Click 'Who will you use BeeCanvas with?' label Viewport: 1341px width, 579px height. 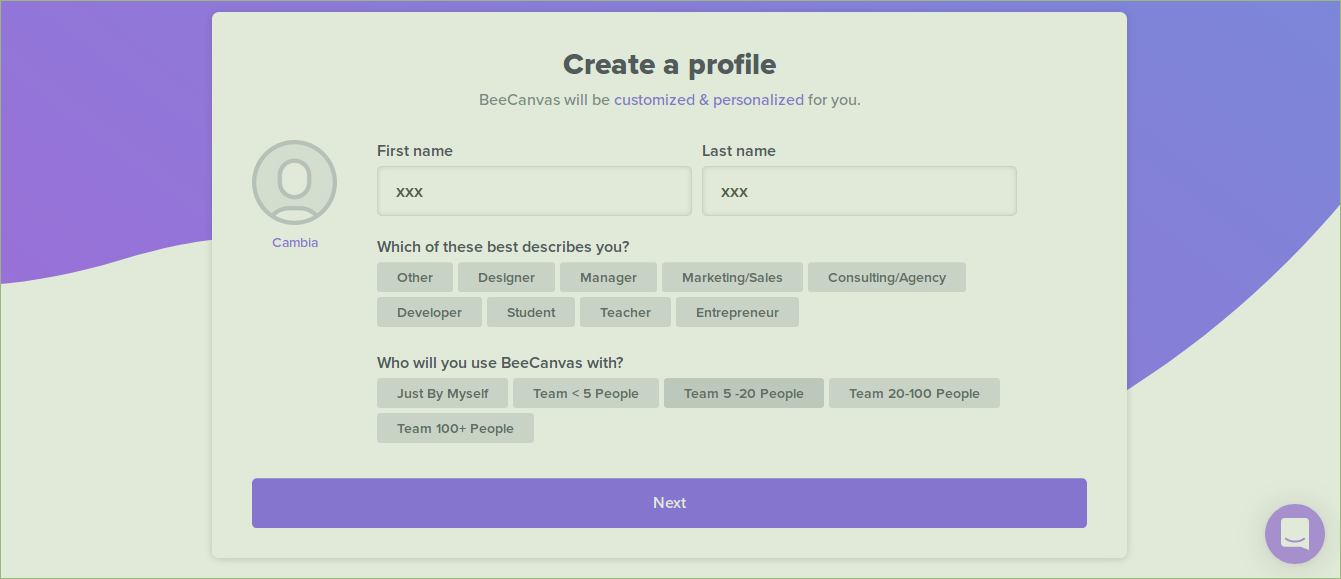(500, 363)
